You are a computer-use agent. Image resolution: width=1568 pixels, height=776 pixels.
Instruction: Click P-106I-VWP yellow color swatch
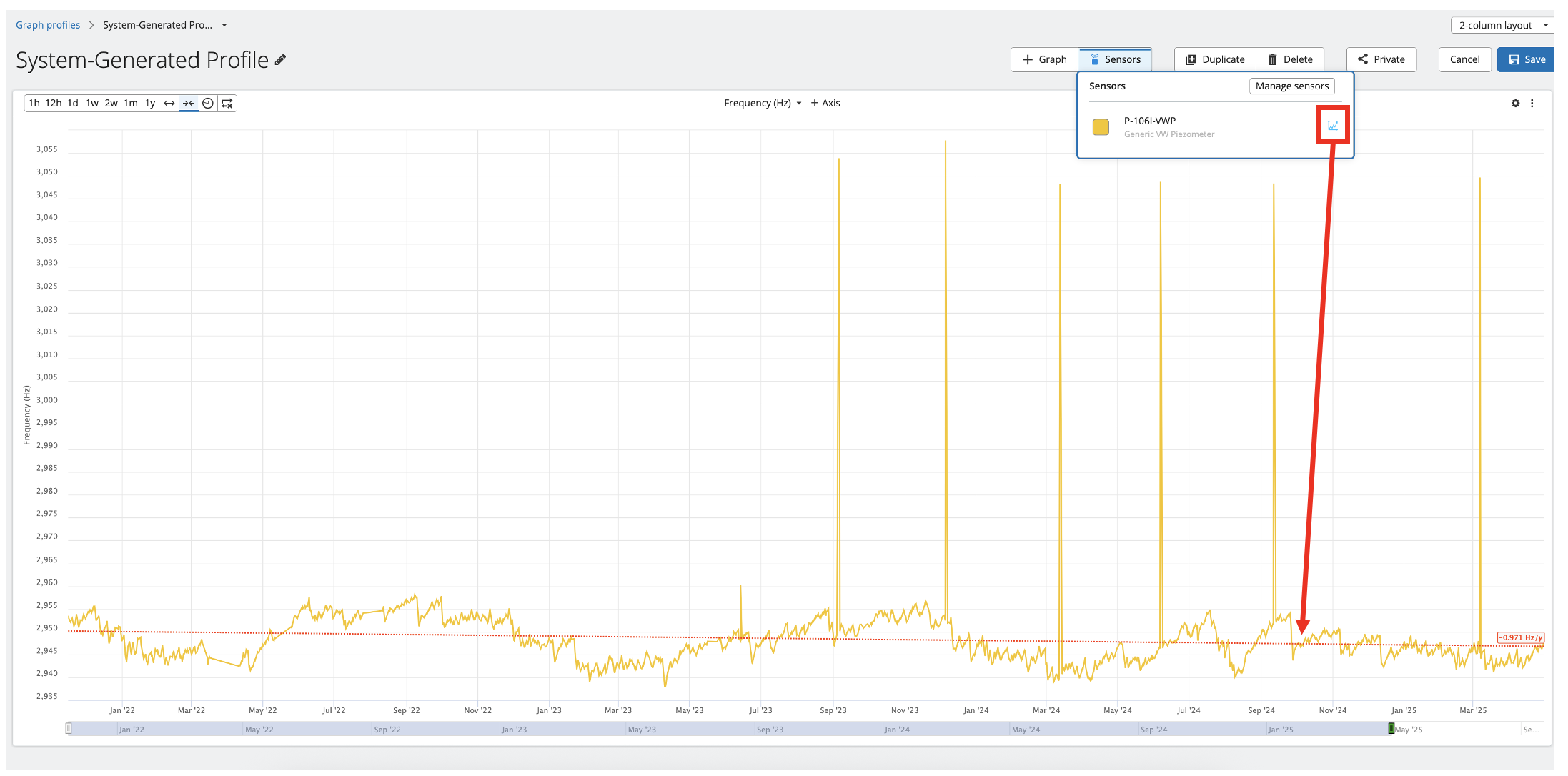point(1101,127)
